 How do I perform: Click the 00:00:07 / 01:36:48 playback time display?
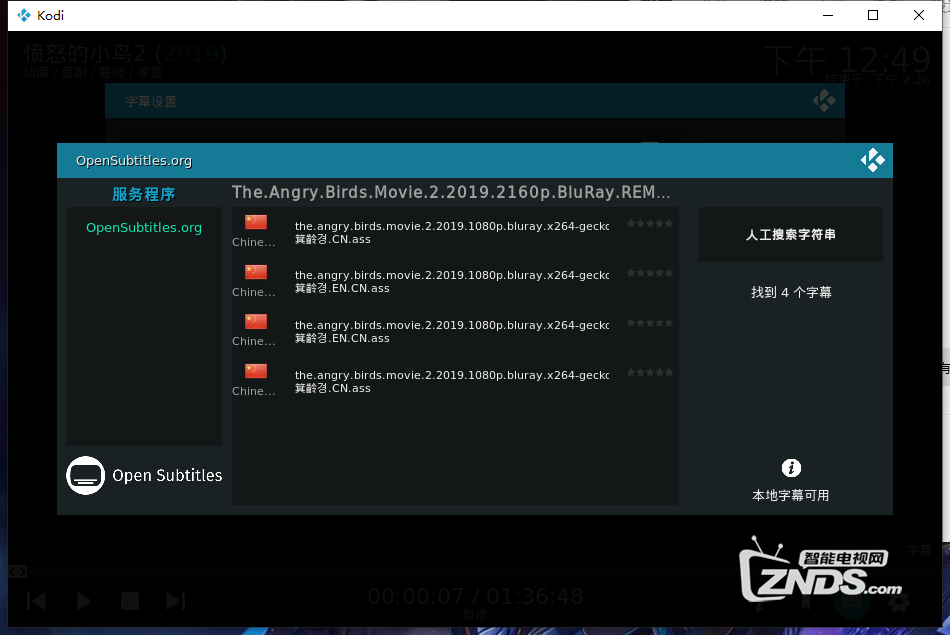pyautogui.click(x=474, y=597)
